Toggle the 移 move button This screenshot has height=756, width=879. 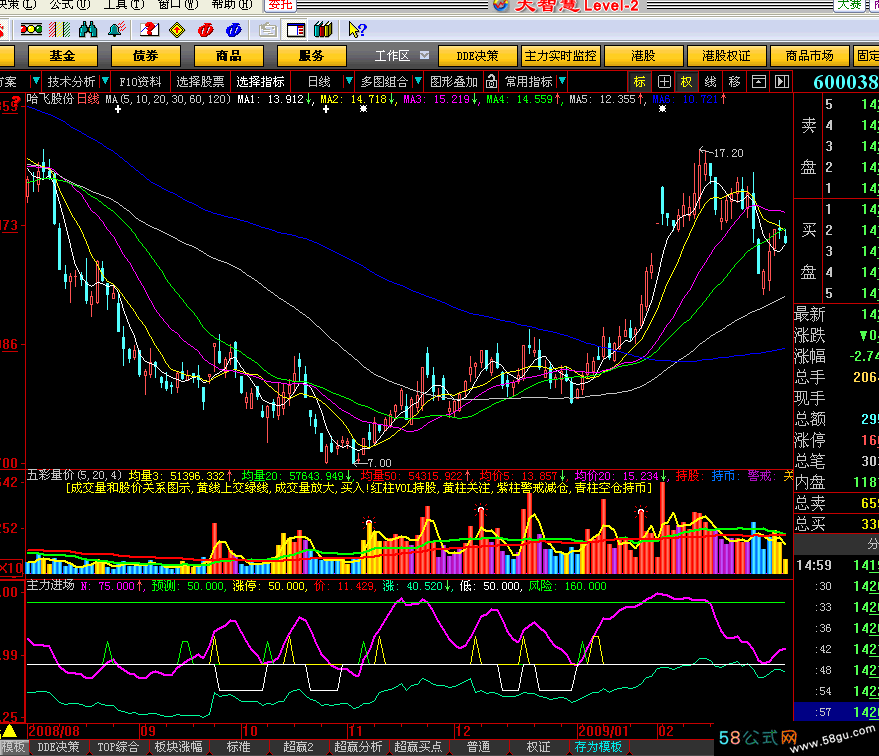(734, 82)
